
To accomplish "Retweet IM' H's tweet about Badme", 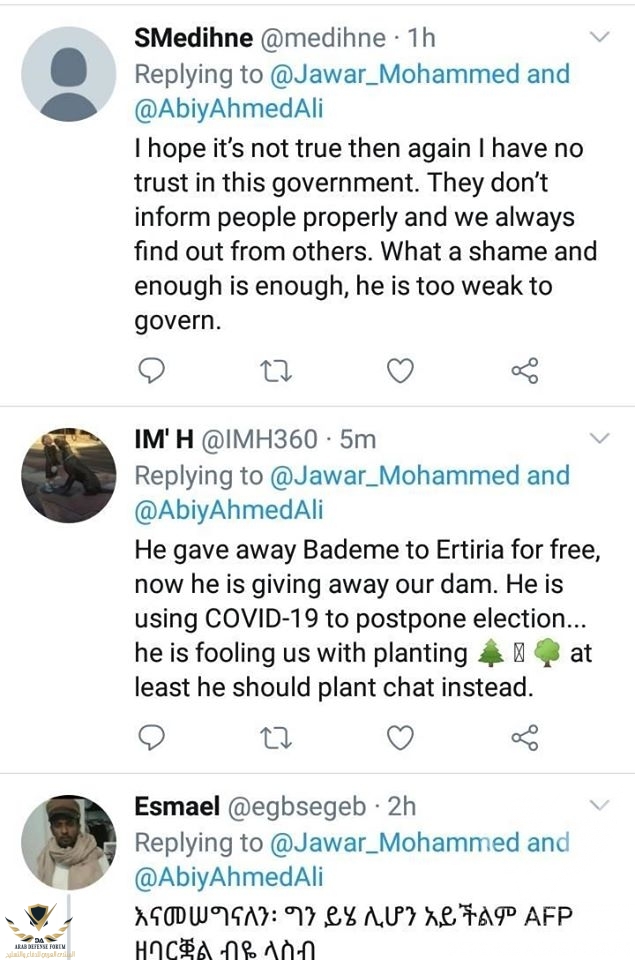I will [x=275, y=738].
